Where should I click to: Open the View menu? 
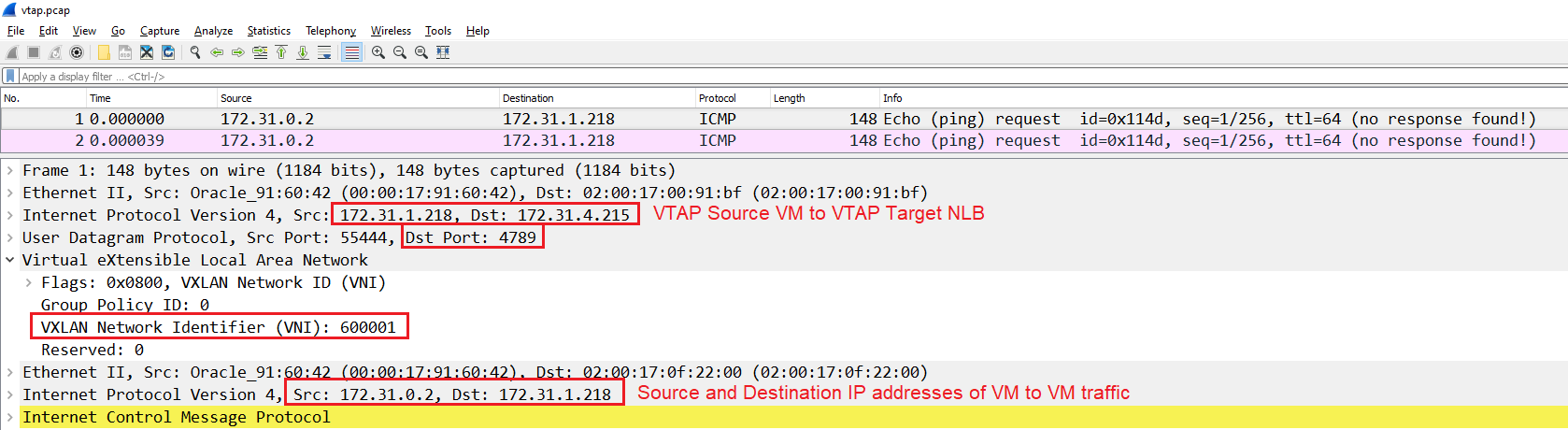tap(84, 31)
